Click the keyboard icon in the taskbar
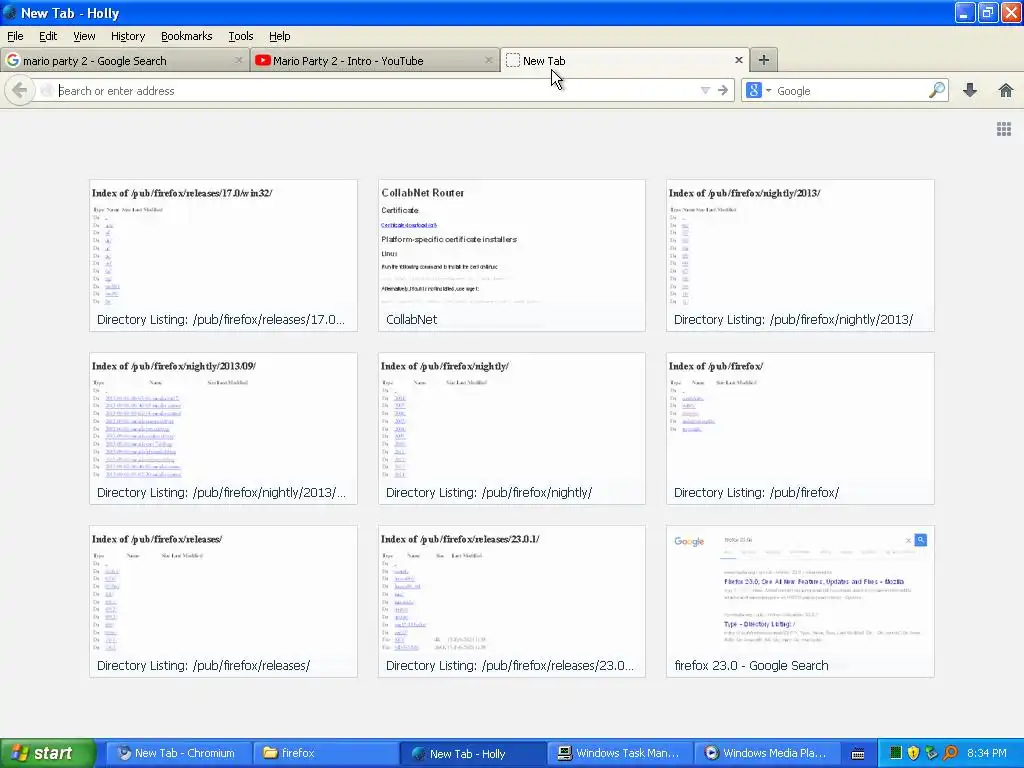 pos(858,754)
